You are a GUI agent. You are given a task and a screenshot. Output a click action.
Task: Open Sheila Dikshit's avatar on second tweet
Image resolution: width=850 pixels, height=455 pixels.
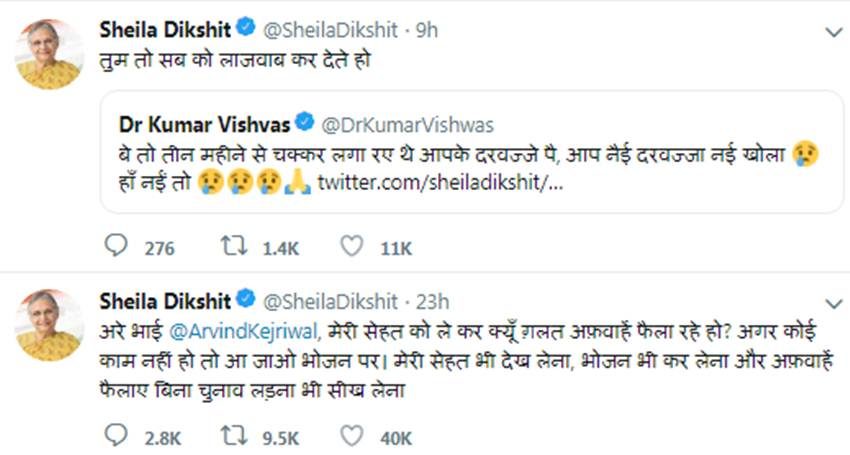coord(50,324)
